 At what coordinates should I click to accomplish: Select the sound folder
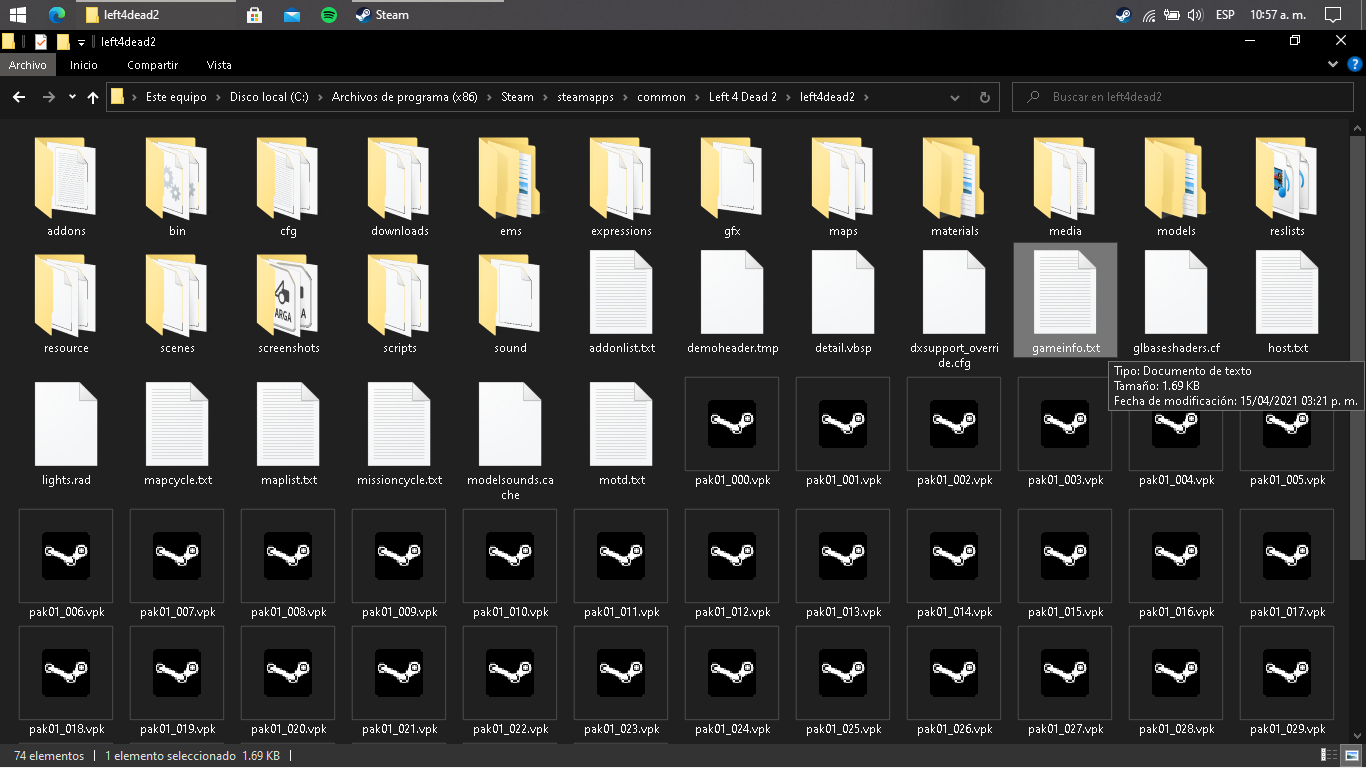(510, 303)
